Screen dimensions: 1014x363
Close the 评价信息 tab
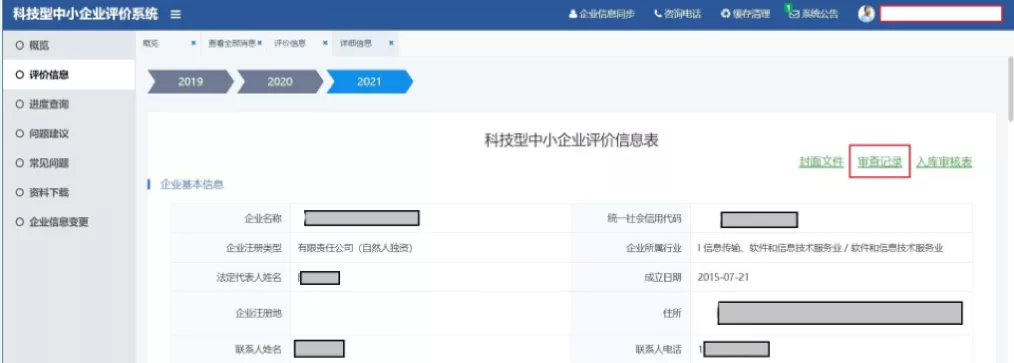click(x=325, y=43)
